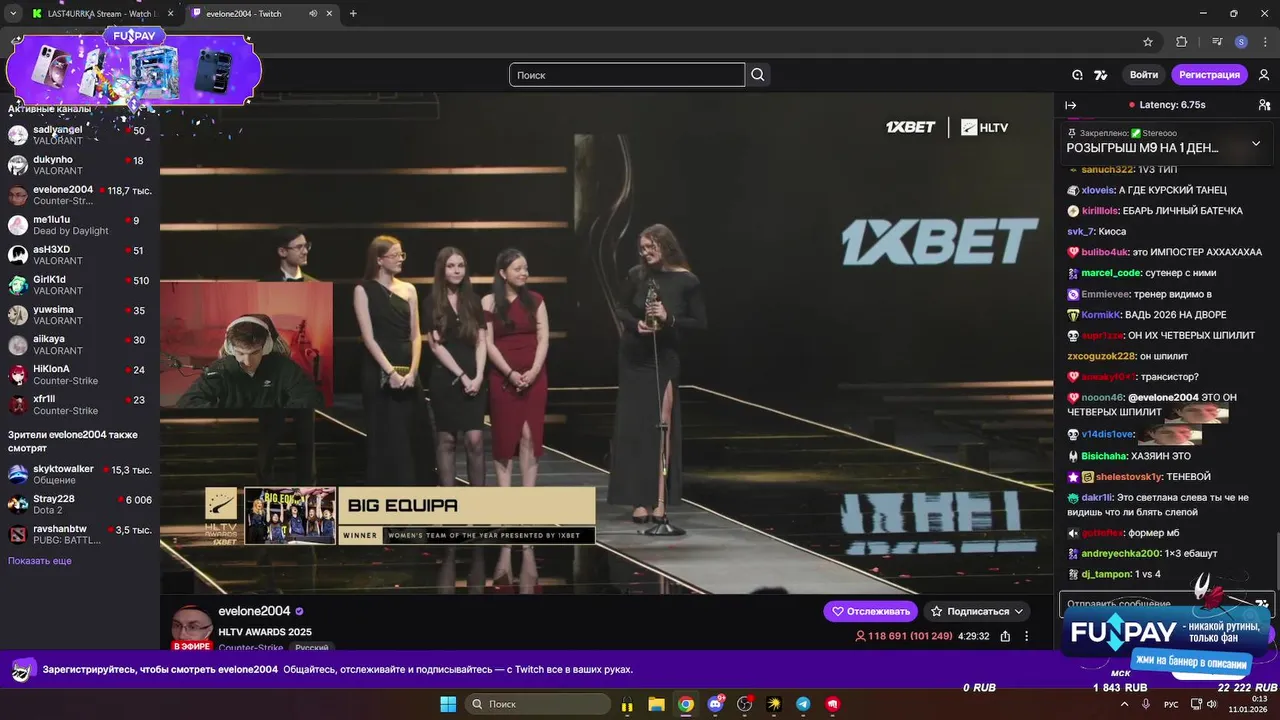Open xfr1ll channel in sidebar
Image resolution: width=1280 pixels, height=720 pixels.
tap(78, 405)
